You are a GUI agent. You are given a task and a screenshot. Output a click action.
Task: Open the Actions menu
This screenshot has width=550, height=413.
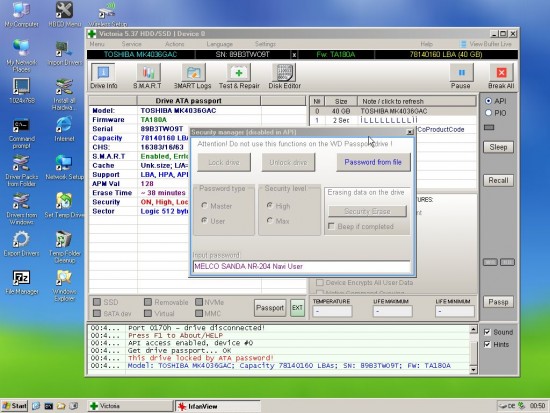[174, 44]
